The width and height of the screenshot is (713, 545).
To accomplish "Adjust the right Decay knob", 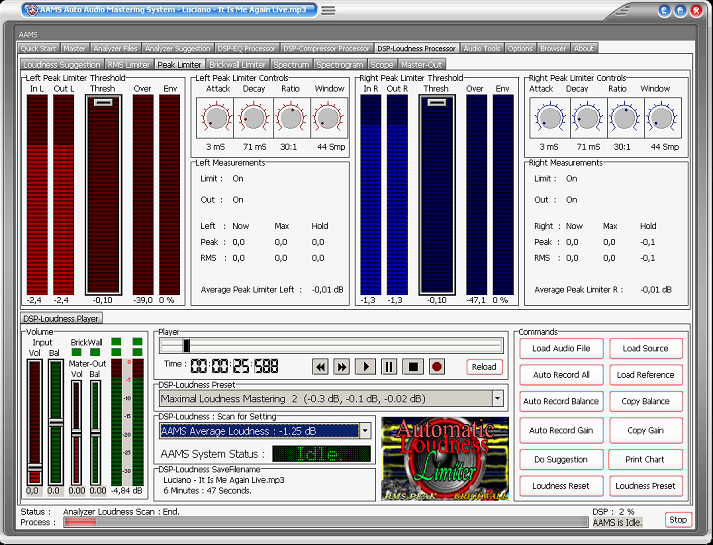I will [x=587, y=118].
